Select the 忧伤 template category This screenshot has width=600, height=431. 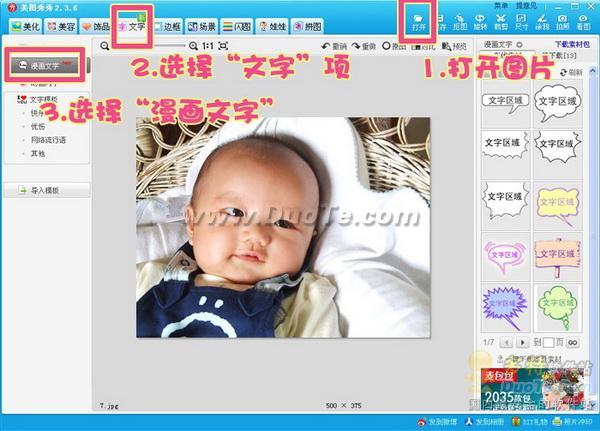coord(38,126)
